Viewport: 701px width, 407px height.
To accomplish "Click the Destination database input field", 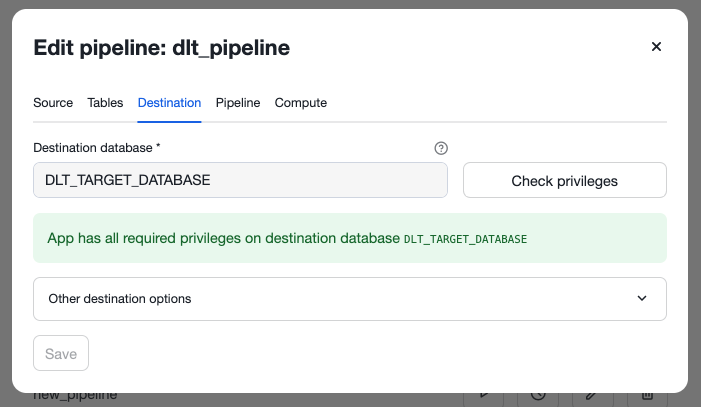I will [x=240, y=181].
